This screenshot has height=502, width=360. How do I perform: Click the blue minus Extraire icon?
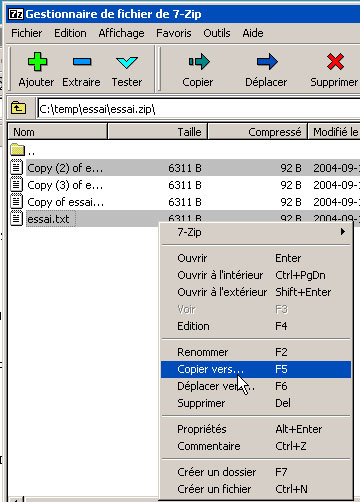point(82,62)
